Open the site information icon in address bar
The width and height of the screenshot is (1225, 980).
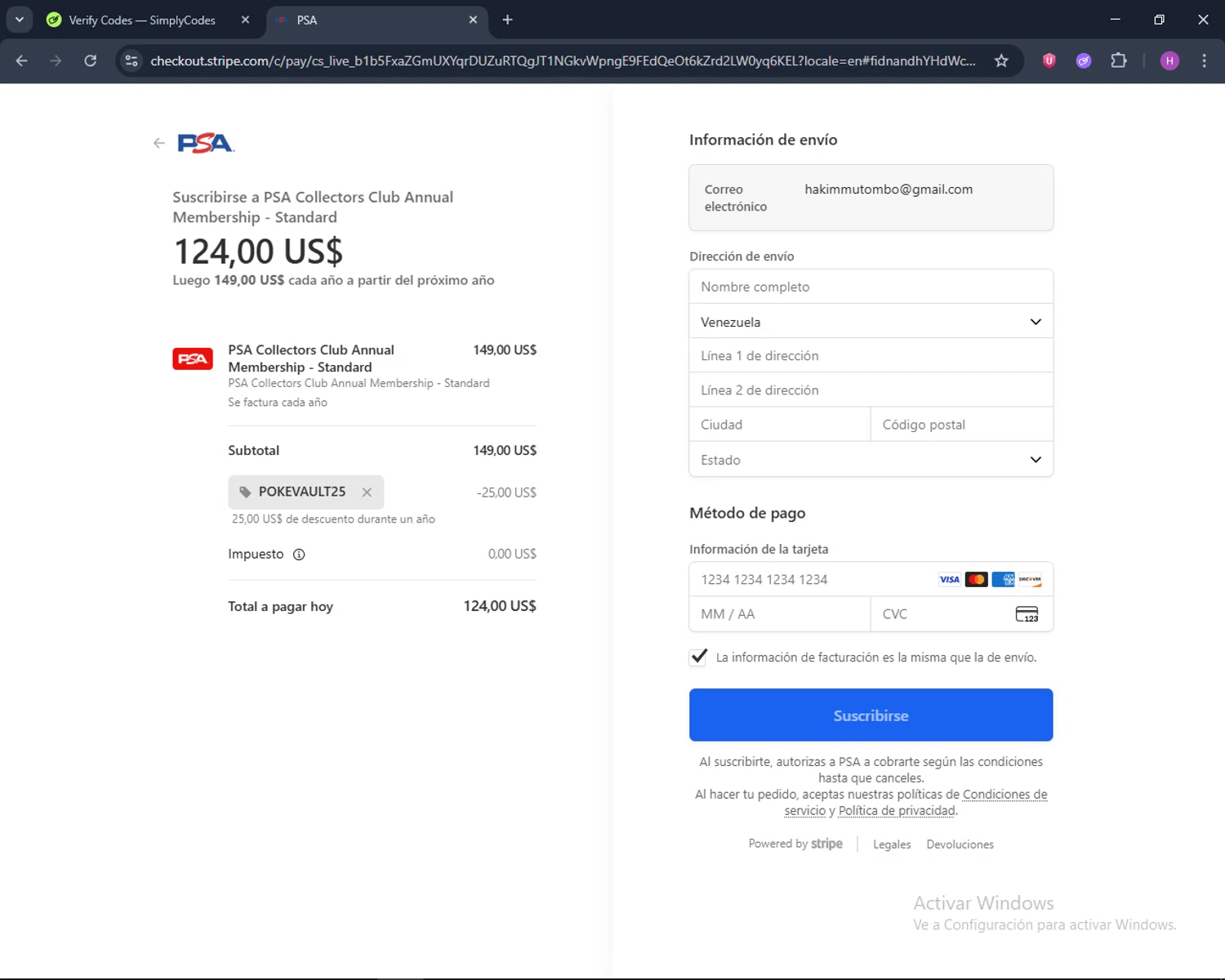coord(131,60)
